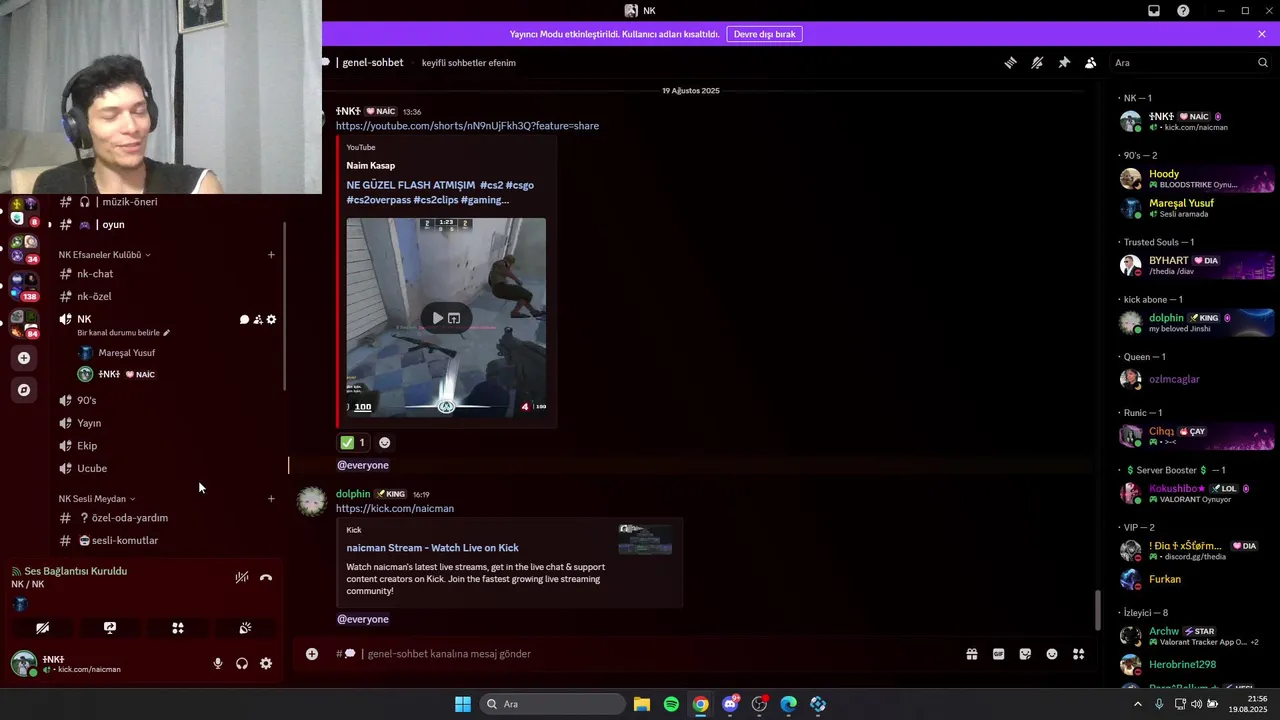The width and height of the screenshot is (1280, 720).
Task: Open the gift Nitro icon
Action: (x=971, y=654)
